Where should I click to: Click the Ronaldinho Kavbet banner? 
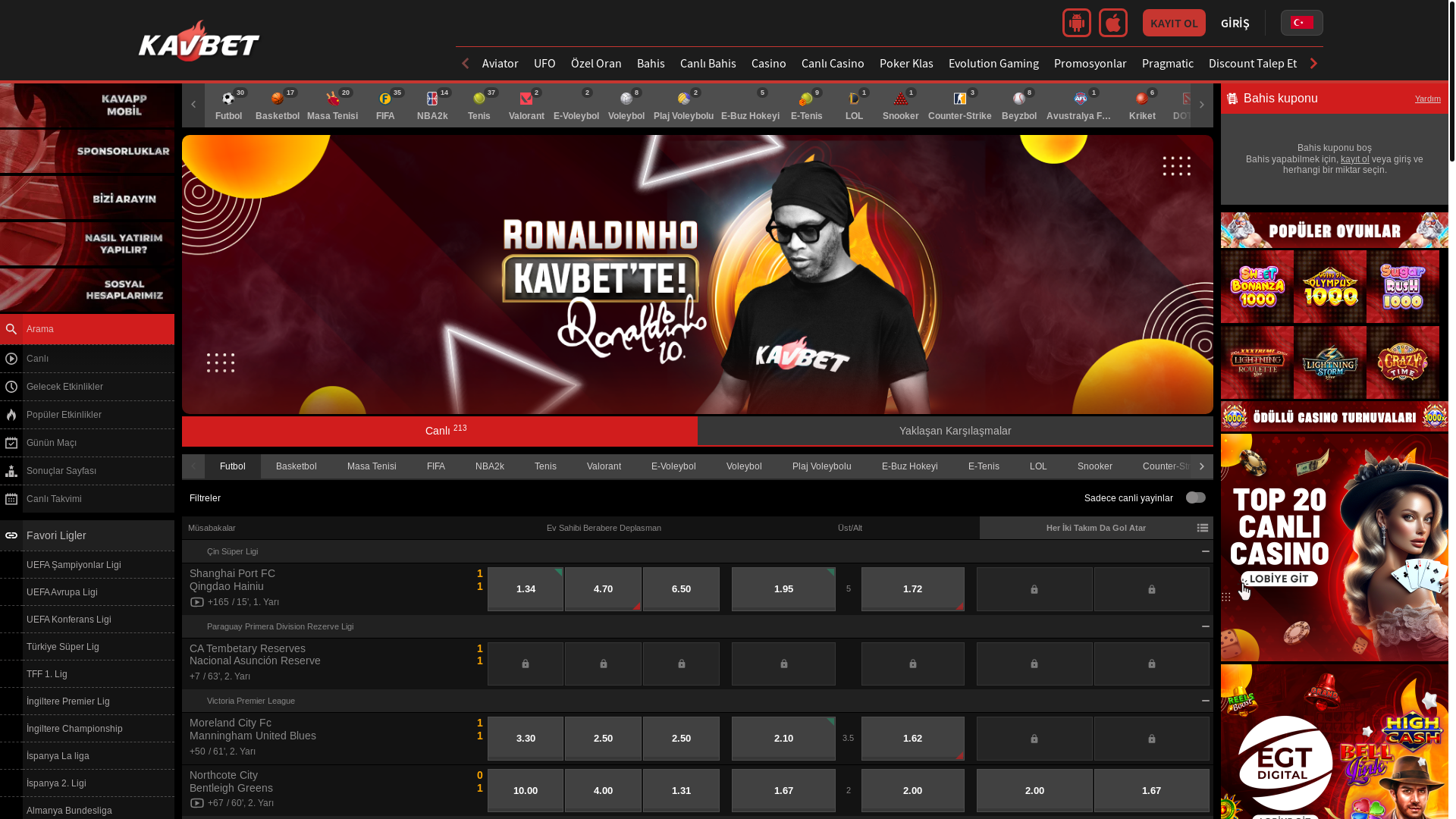pos(698,275)
